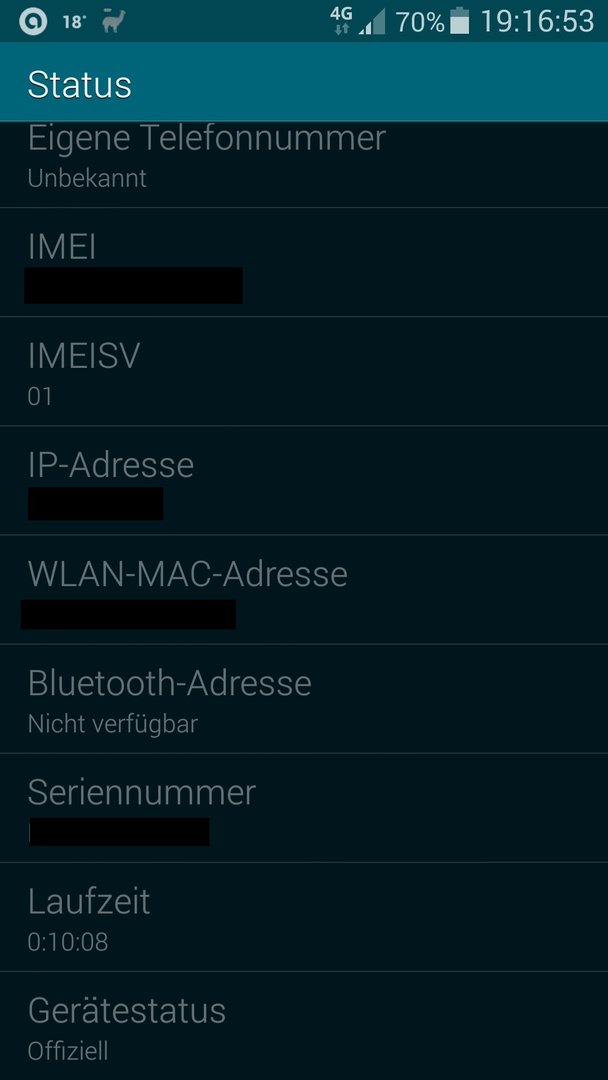Screen dimensions: 608x1080
Task: Select the Seriennummer entry
Action: [304, 808]
